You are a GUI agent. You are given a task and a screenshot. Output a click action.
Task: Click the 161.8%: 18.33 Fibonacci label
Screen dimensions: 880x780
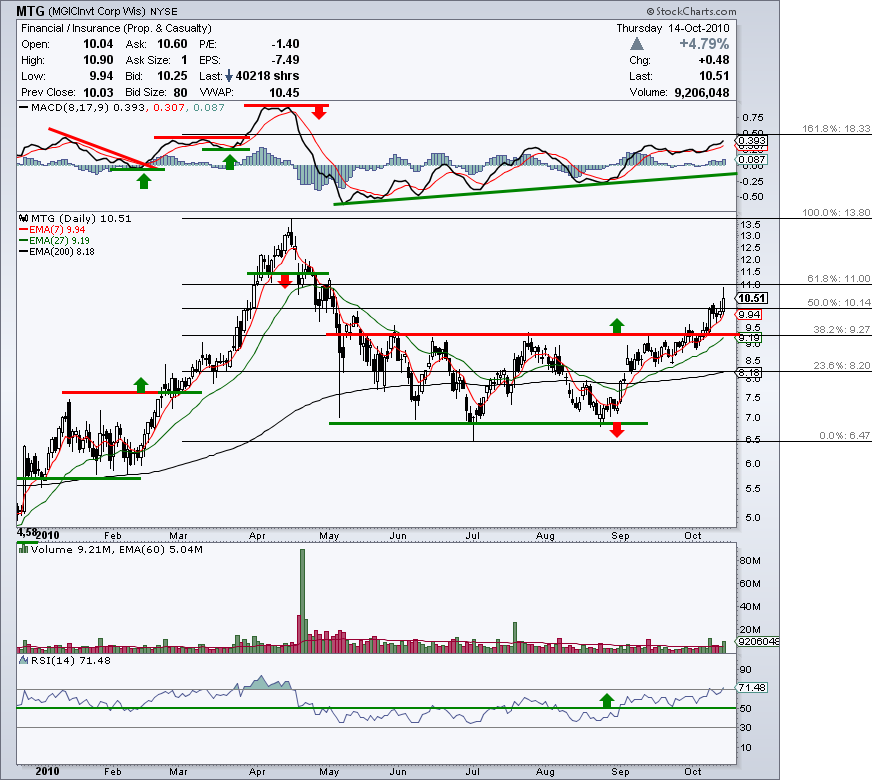(836, 129)
